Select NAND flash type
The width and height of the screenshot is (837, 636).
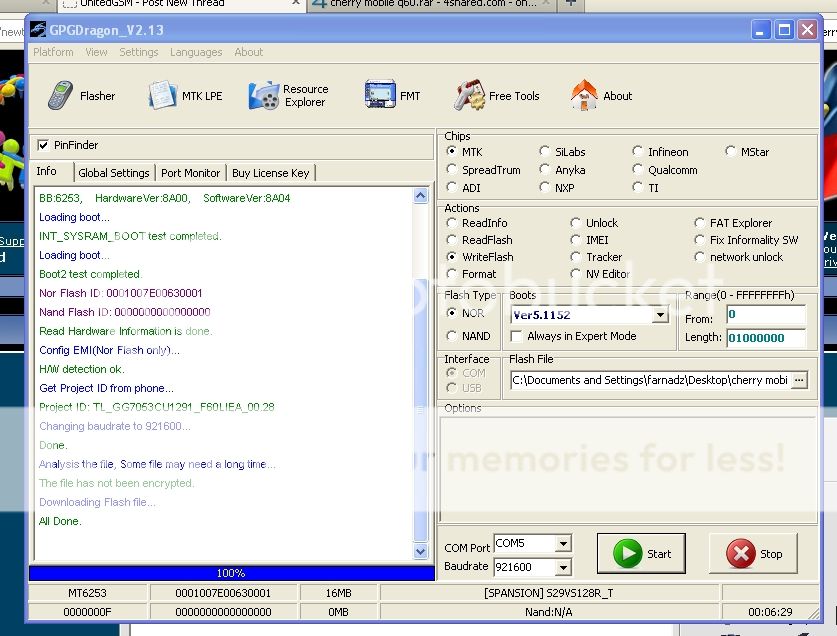[x=453, y=336]
